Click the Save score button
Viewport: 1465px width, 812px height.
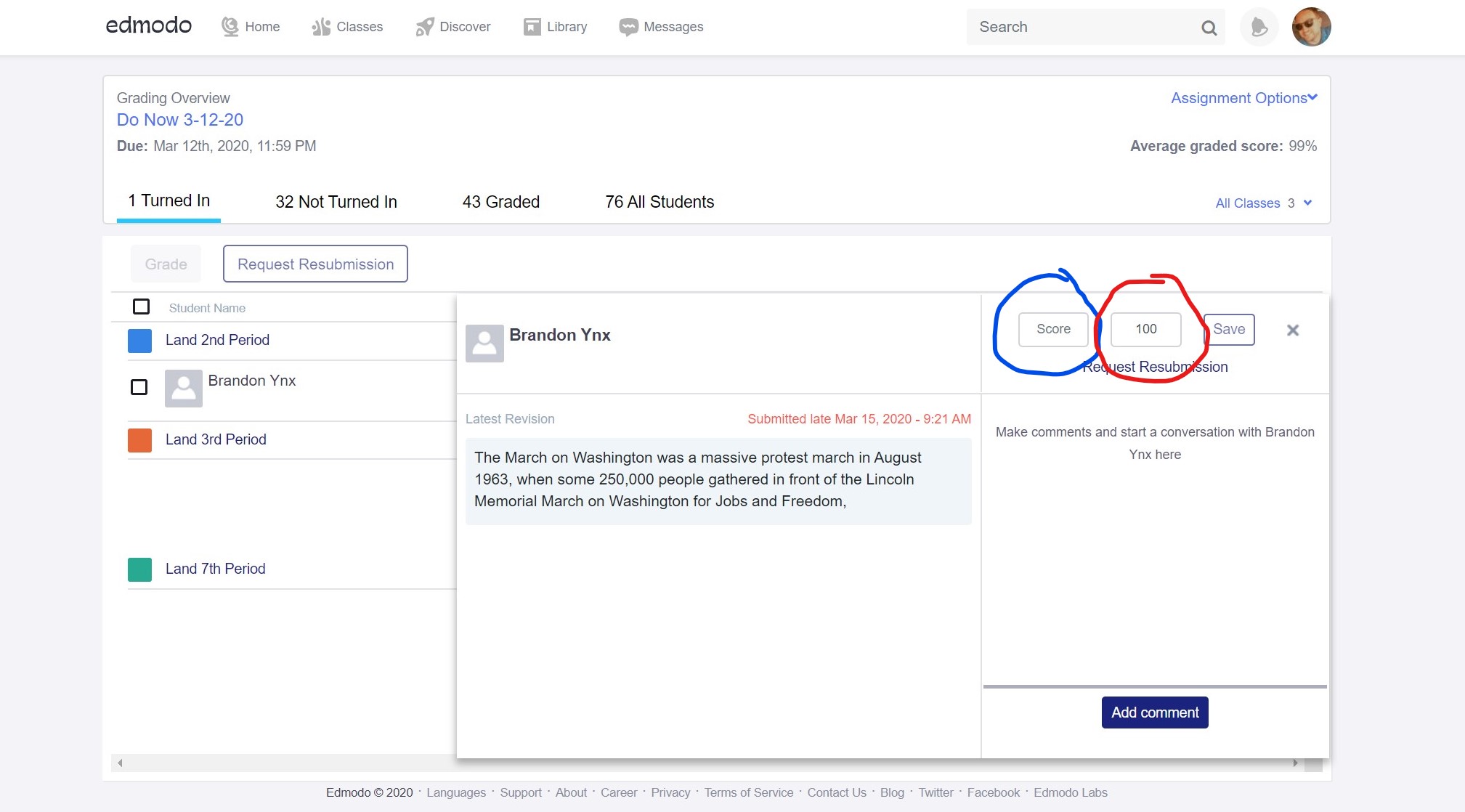(1229, 329)
